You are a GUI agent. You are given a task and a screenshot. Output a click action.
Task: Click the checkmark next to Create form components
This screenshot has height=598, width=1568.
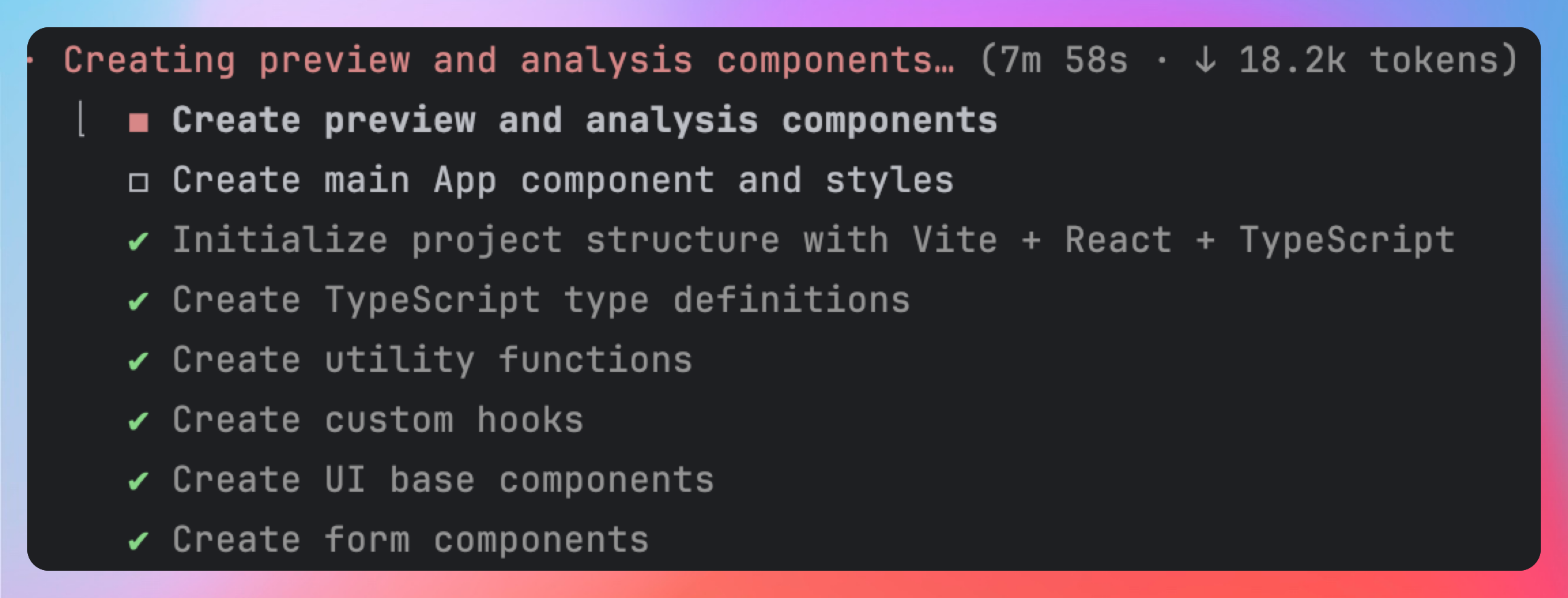point(138,541)
